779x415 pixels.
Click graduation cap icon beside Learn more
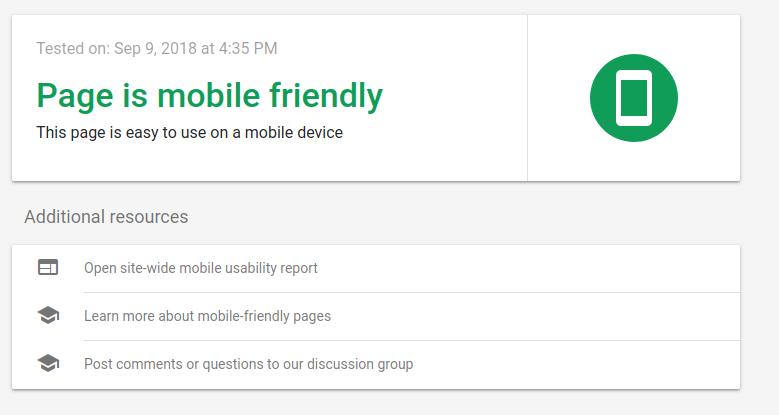click(48, 315)
